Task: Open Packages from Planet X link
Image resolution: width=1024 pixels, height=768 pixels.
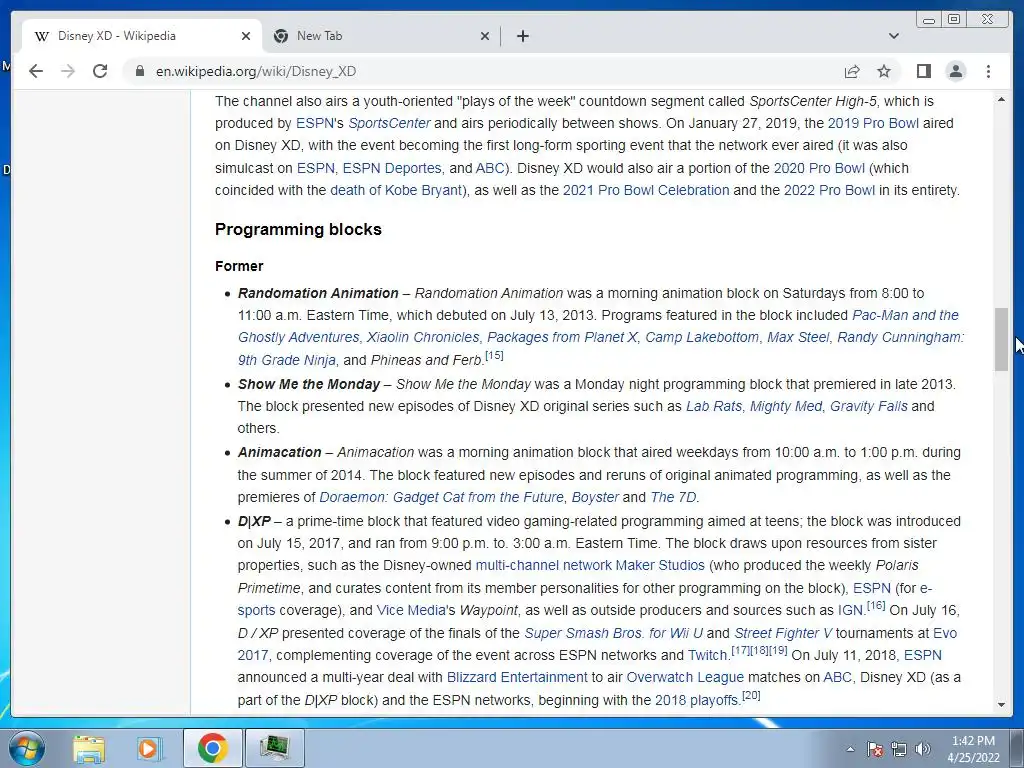Action: 562,338
